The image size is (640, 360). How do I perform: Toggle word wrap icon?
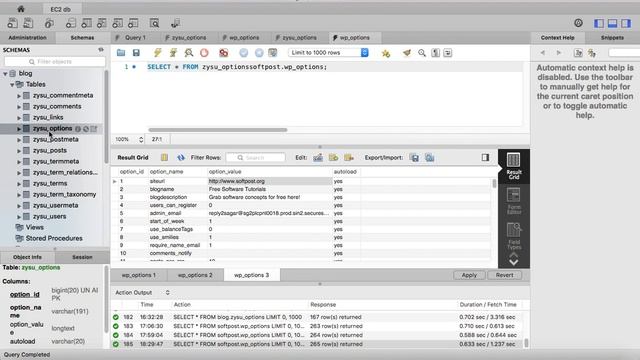pyautogui.click(x=448, y=53)
